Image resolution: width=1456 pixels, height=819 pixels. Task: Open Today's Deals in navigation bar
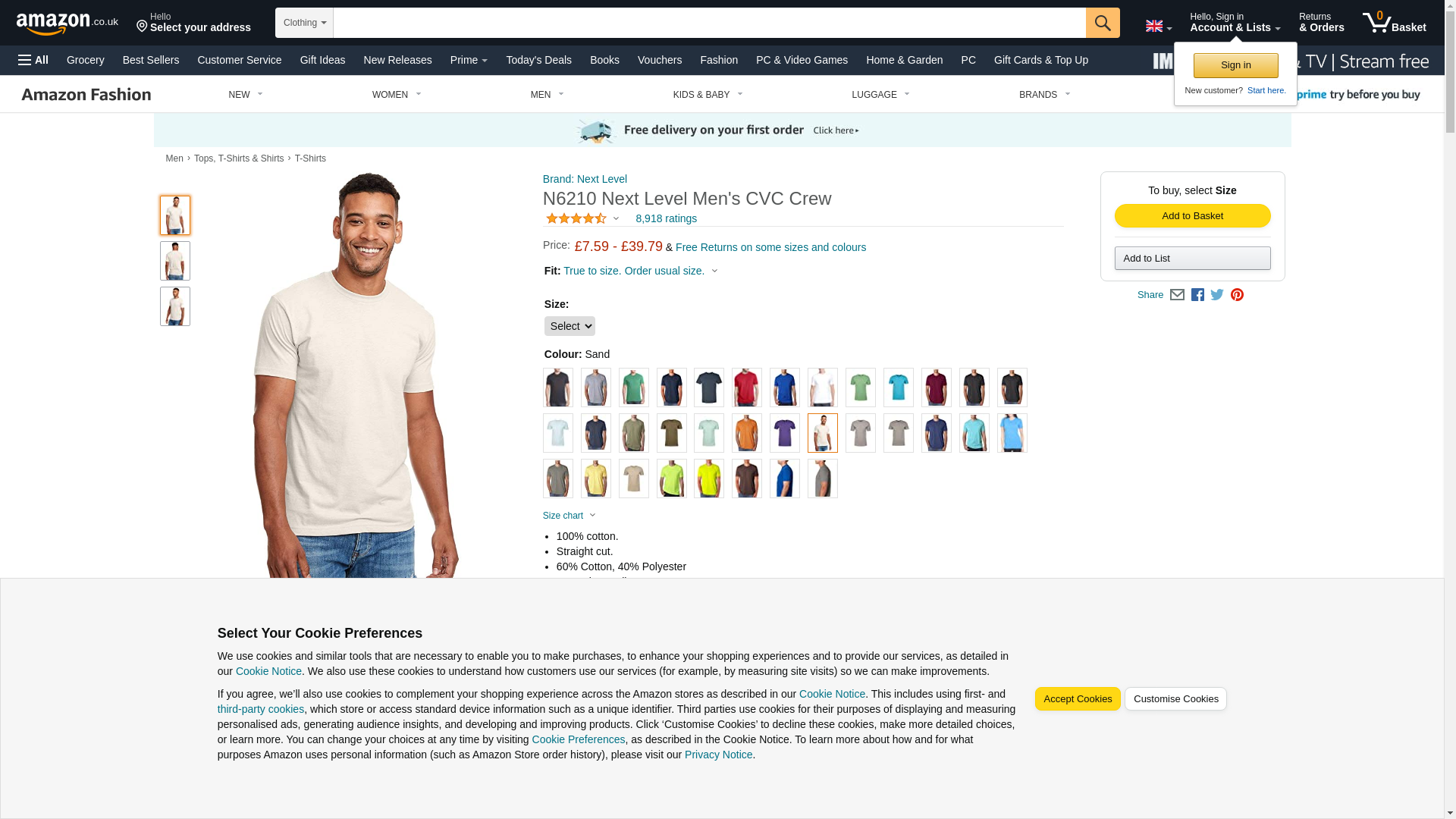(x=538, y=60)
